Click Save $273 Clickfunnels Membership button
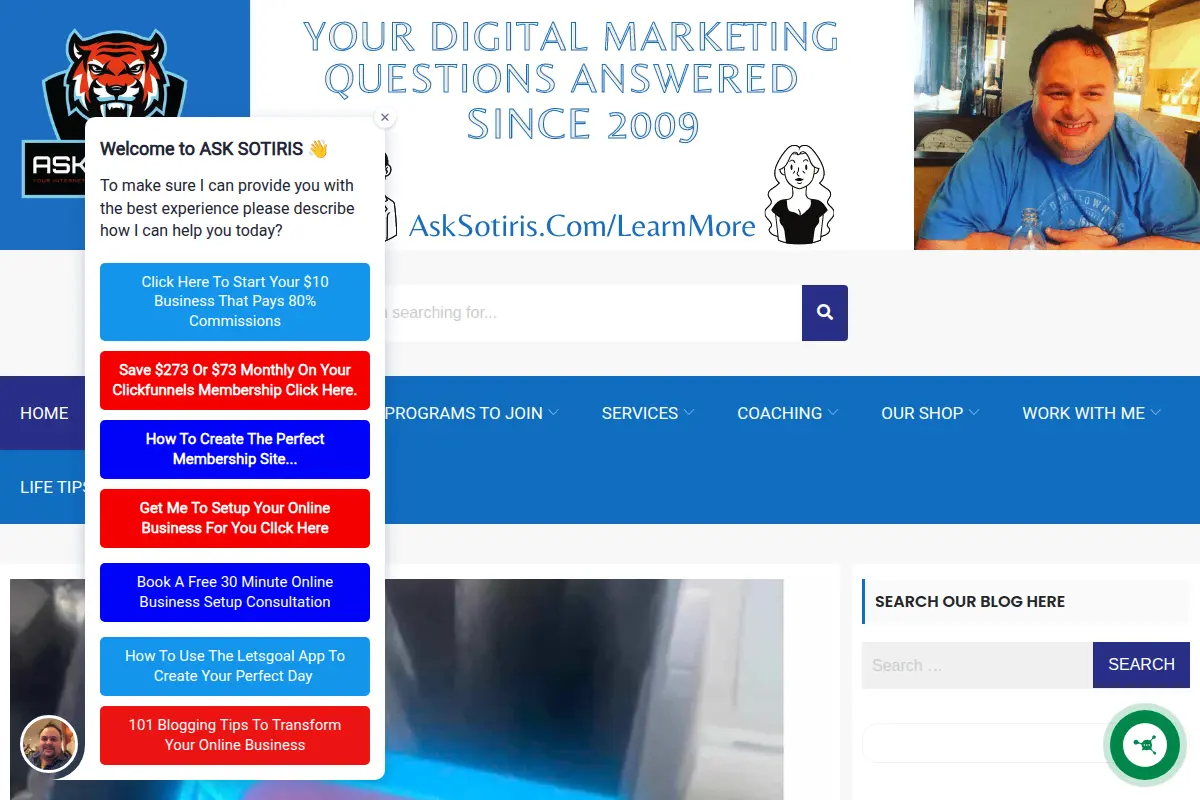Screen dimensions: 1200x800 point(235,380)
